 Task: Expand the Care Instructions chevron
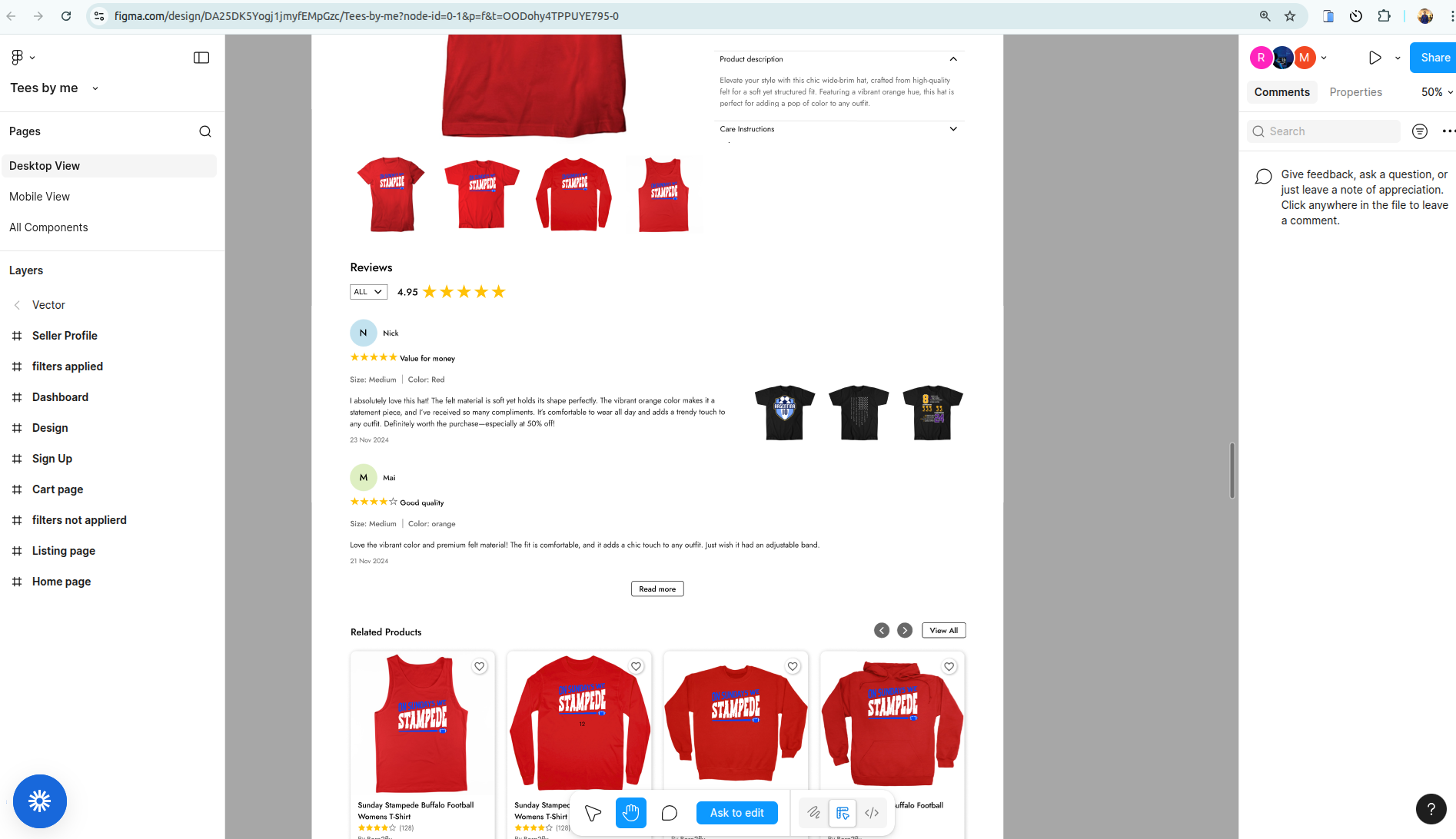(x=953, y=128)
